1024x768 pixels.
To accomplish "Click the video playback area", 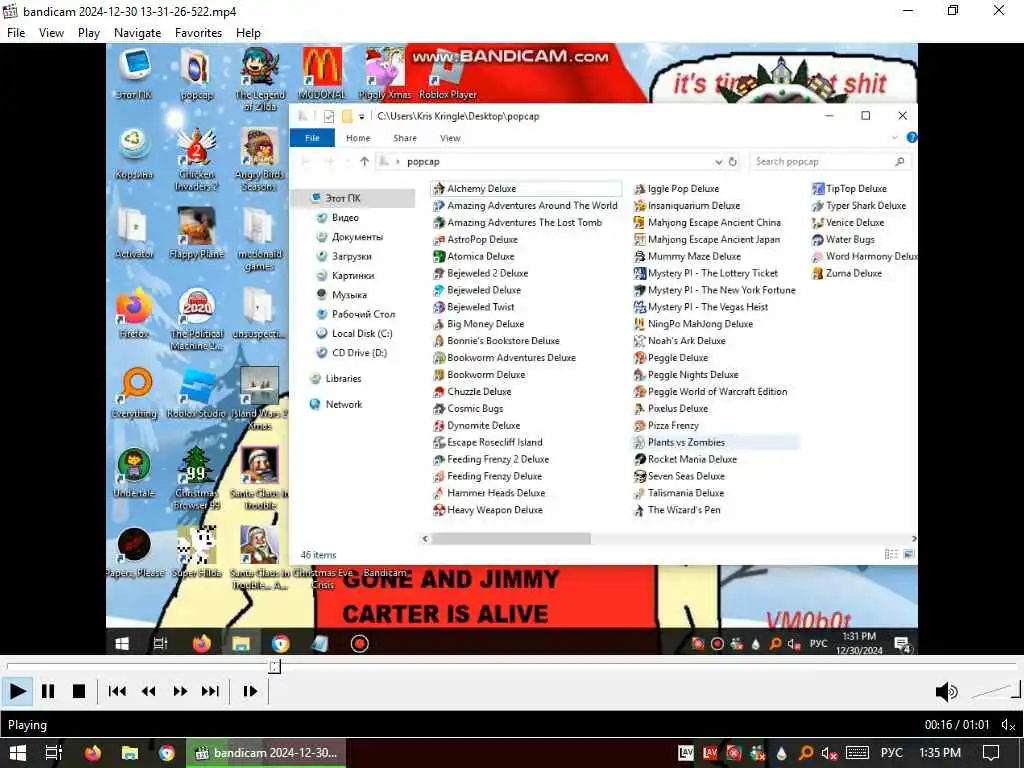I will click(512, 348).
